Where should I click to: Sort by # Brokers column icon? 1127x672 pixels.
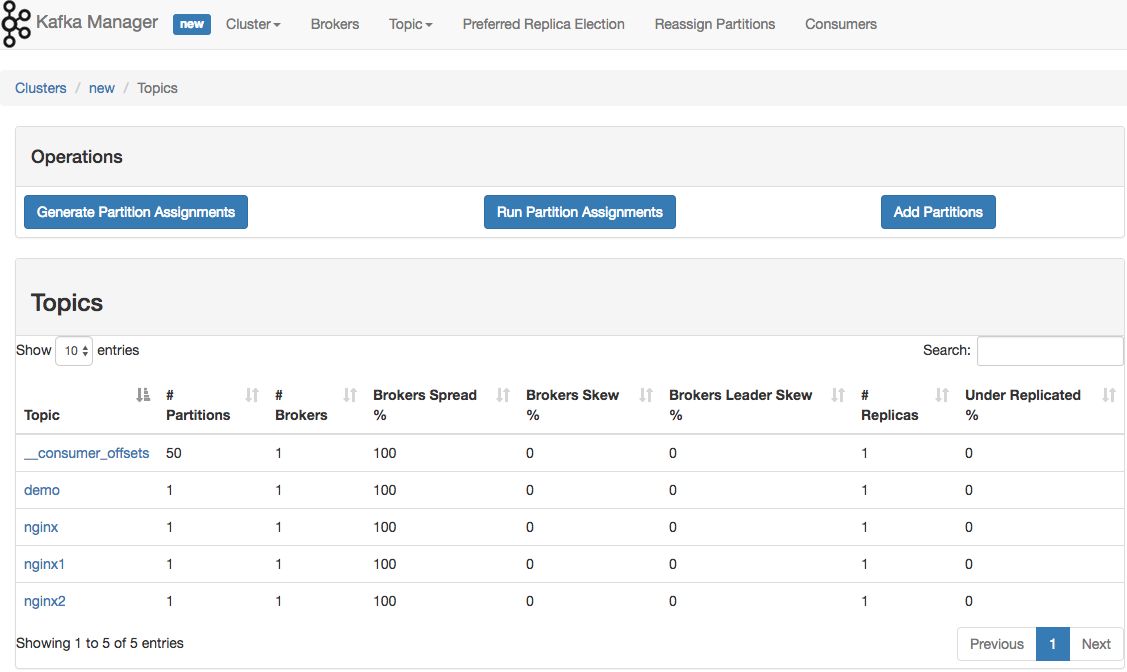(x=350, y=395)
